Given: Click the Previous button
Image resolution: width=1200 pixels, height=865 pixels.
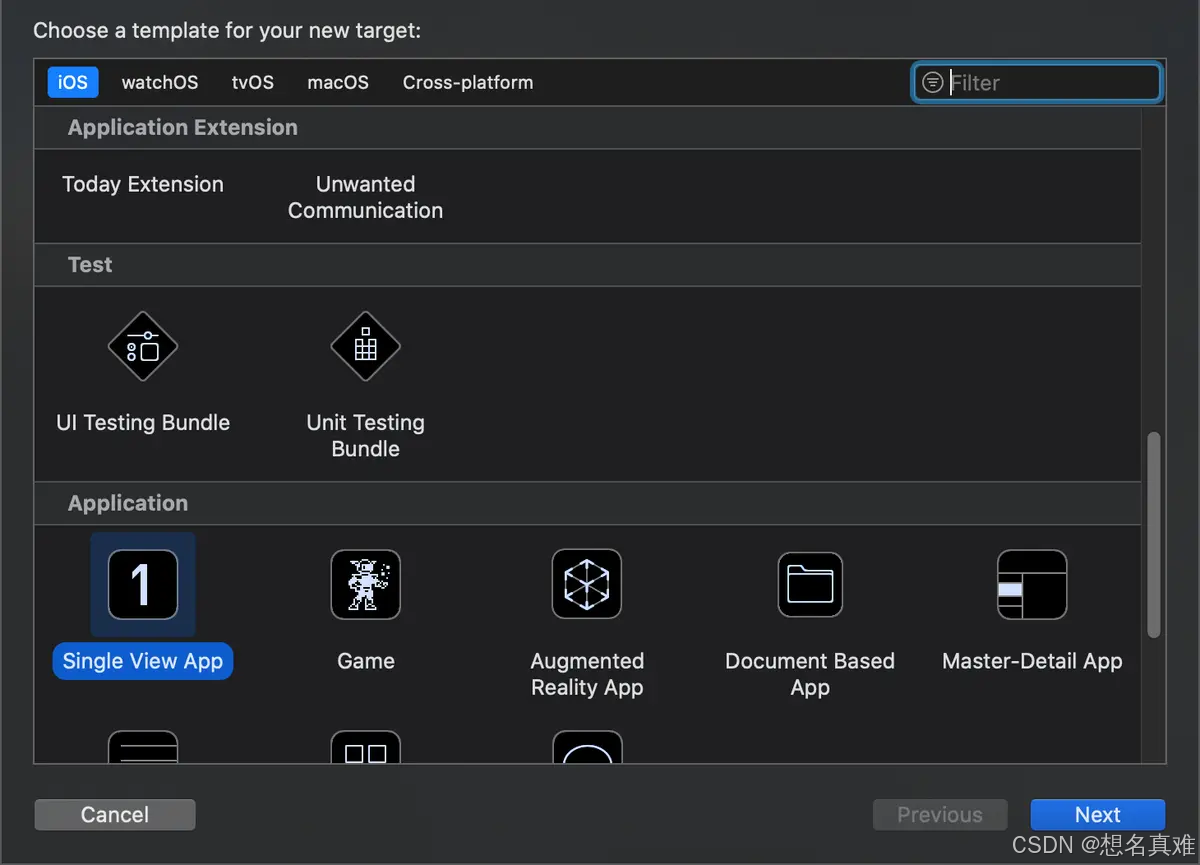Looking at the screenshot, I should 939,814.
